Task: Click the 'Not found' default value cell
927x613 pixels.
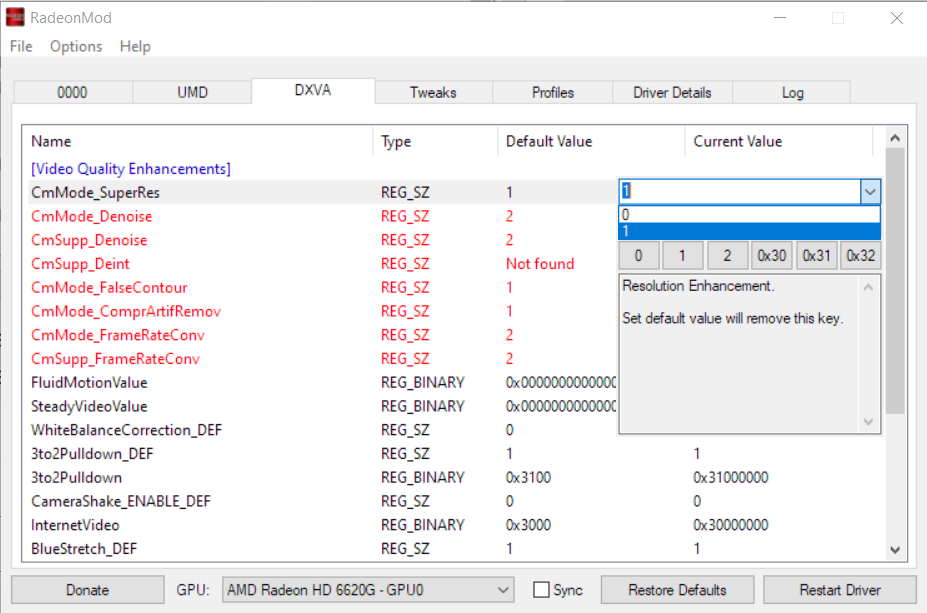Action: coord(540,264)
